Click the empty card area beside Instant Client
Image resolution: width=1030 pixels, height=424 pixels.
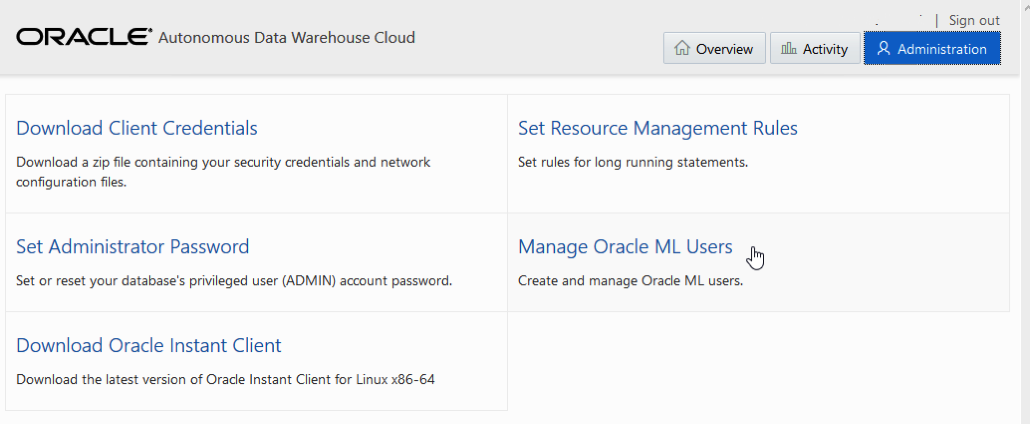758,360
